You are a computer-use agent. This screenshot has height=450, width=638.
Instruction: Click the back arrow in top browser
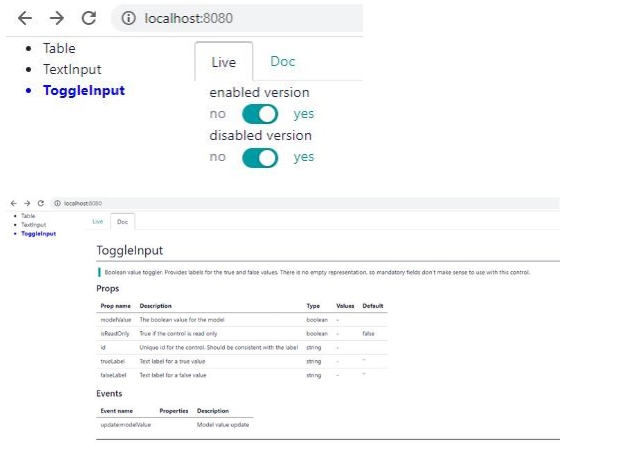[x=25, y=18]
